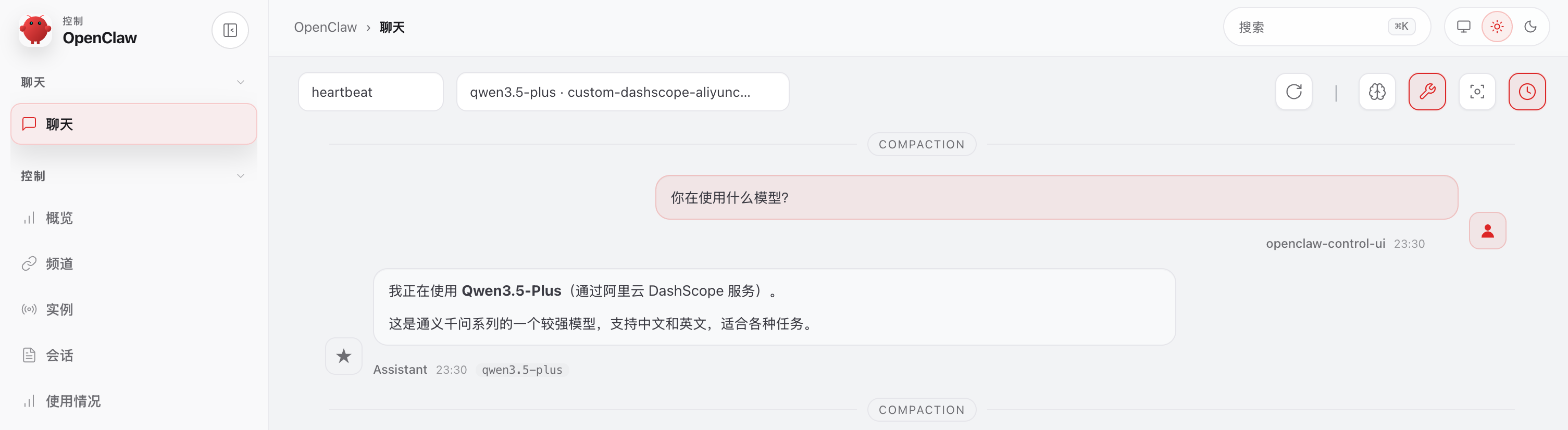Click the star icon beside assistant reply
Viewport: 1568px width, 430px height.
click(x=344, y=356)
